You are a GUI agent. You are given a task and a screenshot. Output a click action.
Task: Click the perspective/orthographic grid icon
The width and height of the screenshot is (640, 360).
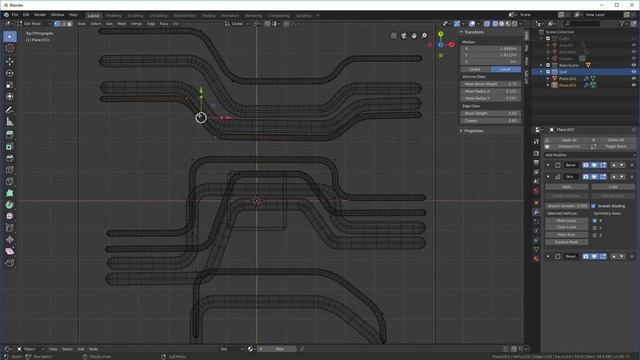(x=393, y=36)
